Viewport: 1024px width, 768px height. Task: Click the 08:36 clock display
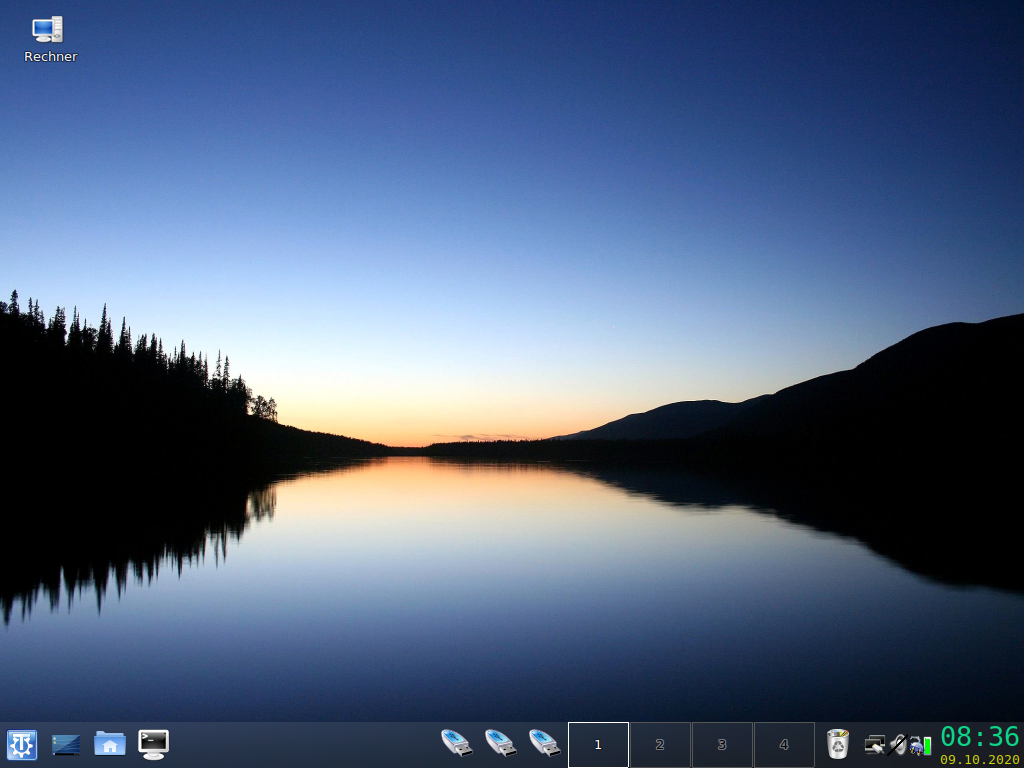pos(980,737)
